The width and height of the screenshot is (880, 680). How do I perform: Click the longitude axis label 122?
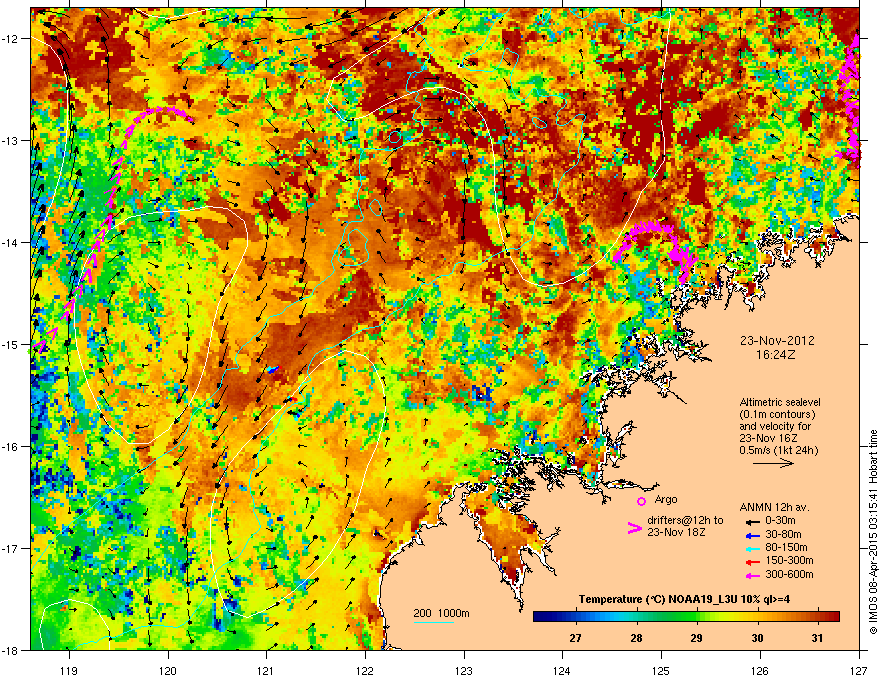[365, 670]
